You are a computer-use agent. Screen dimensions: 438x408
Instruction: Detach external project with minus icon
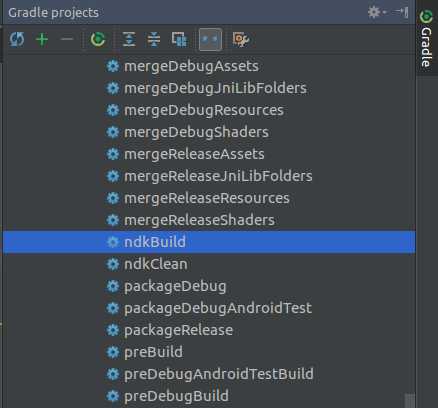click(67, 39)
